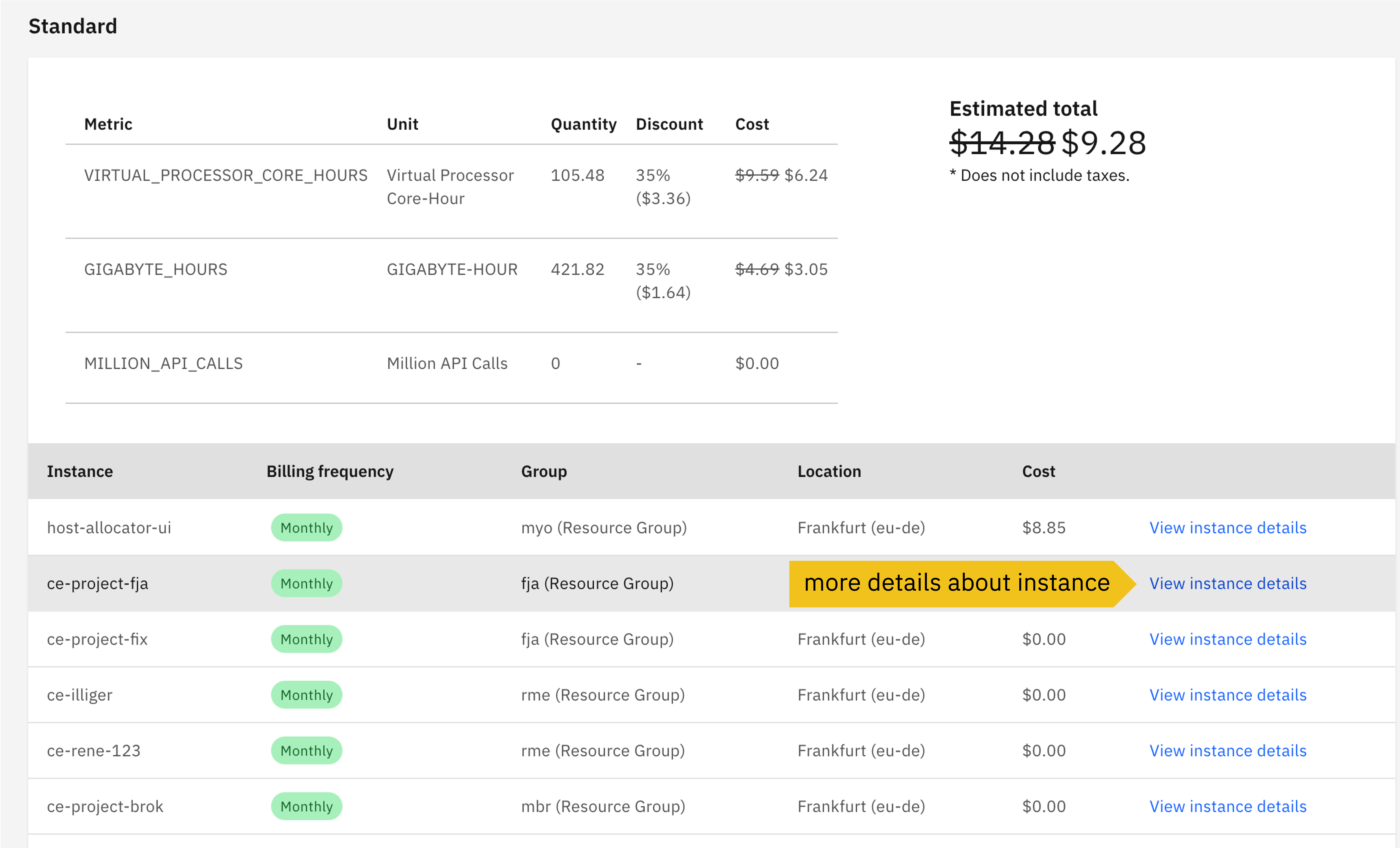Sort by the Instance column header
This screenshot has width=1400, height=848.
79,471
